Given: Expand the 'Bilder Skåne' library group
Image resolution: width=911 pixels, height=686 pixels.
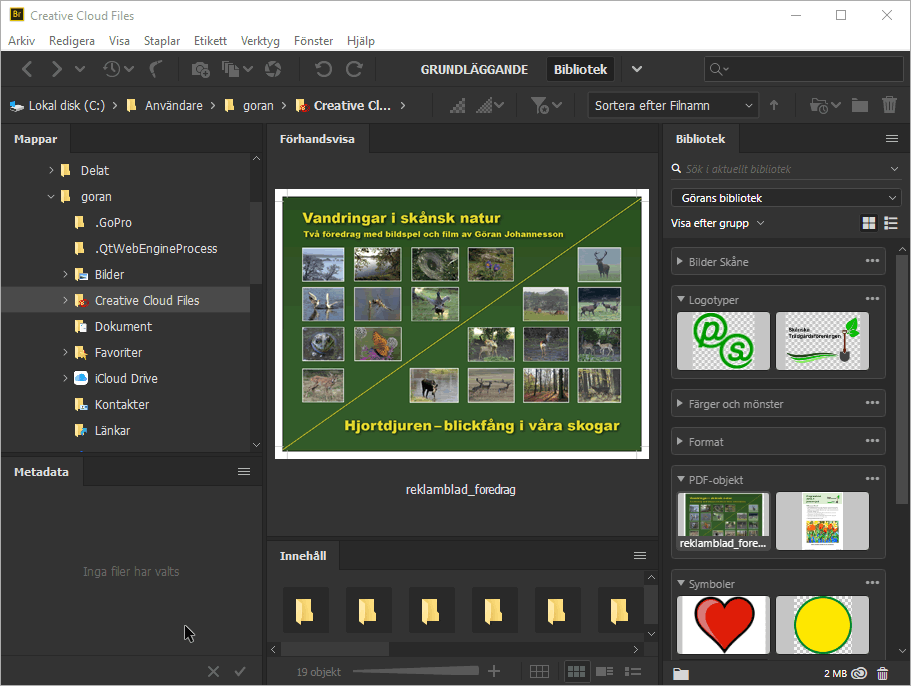Looking at the screenshot, I should tap(680, 262).
